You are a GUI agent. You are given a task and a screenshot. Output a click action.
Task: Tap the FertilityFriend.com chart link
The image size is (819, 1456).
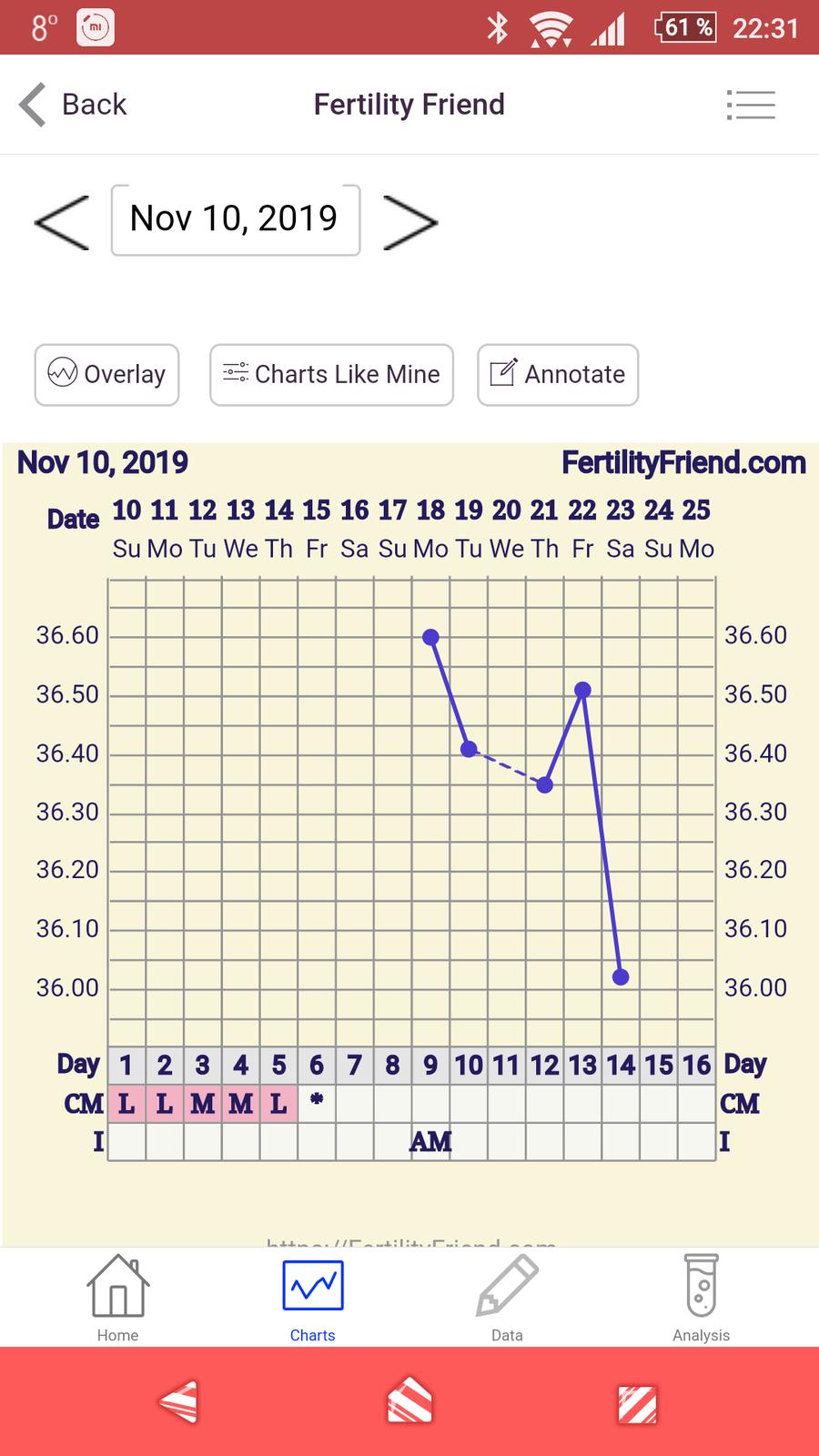(x=683, y=463)
